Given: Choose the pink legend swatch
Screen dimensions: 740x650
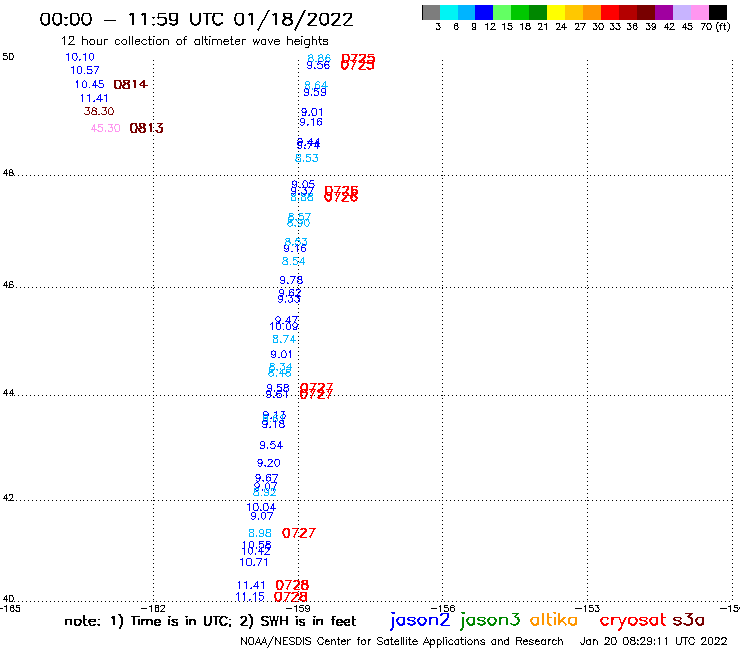Looking at the screenshot, I should 700,12.
